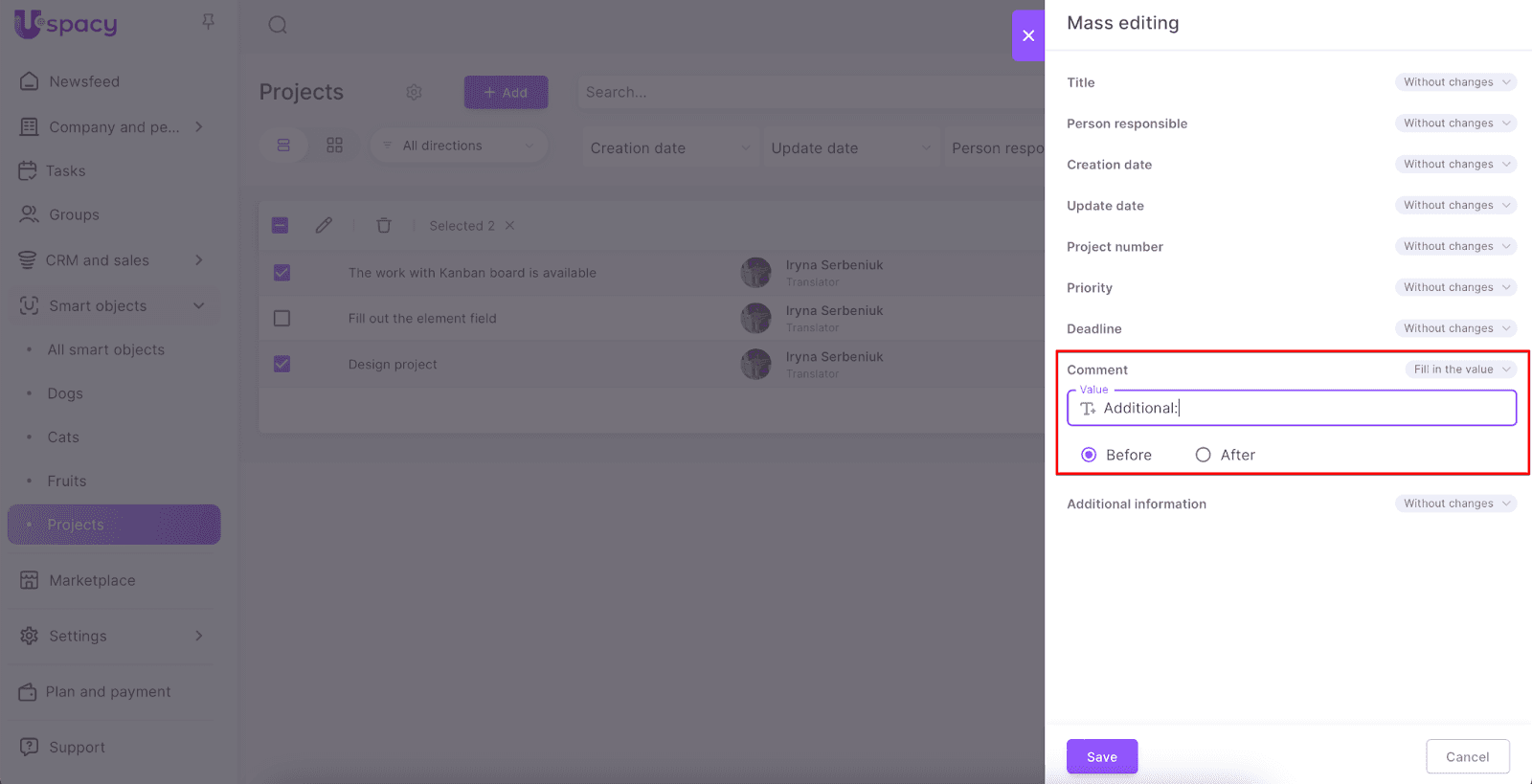The width and height of the screenshot is (1532, 784).
Task: Open the Comment Fill in the value dropdown
Action: [1460, 370]
